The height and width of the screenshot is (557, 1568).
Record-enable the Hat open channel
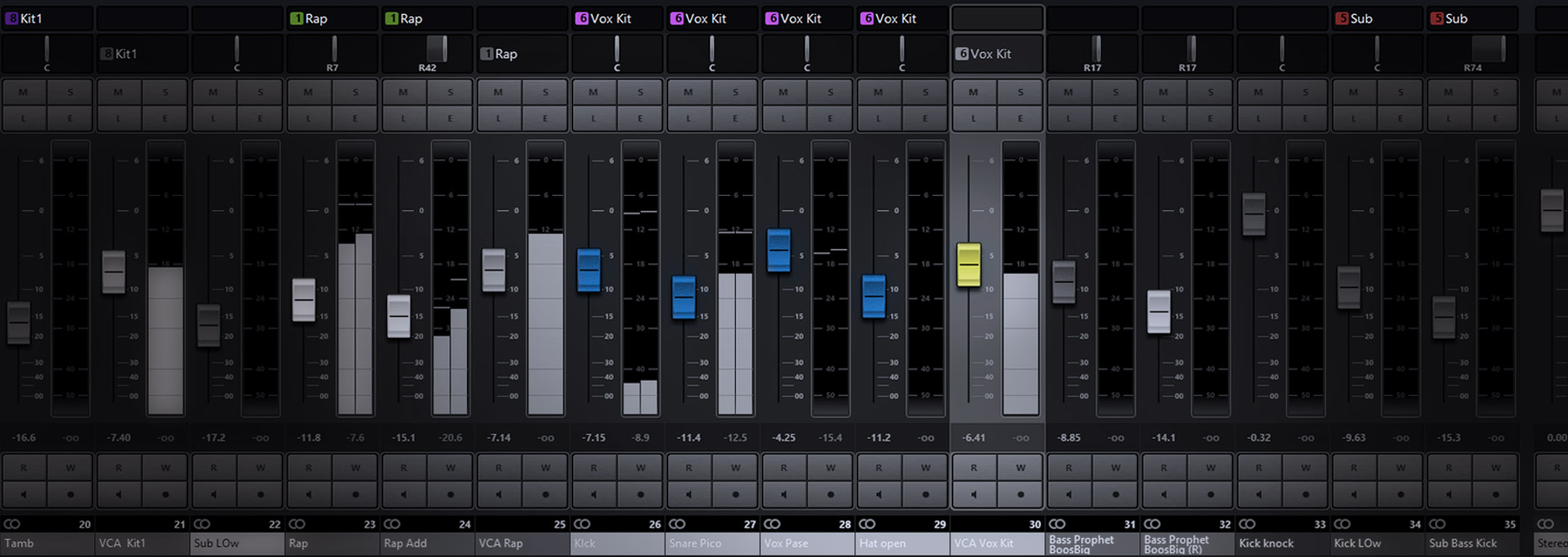tap(925, 494)
